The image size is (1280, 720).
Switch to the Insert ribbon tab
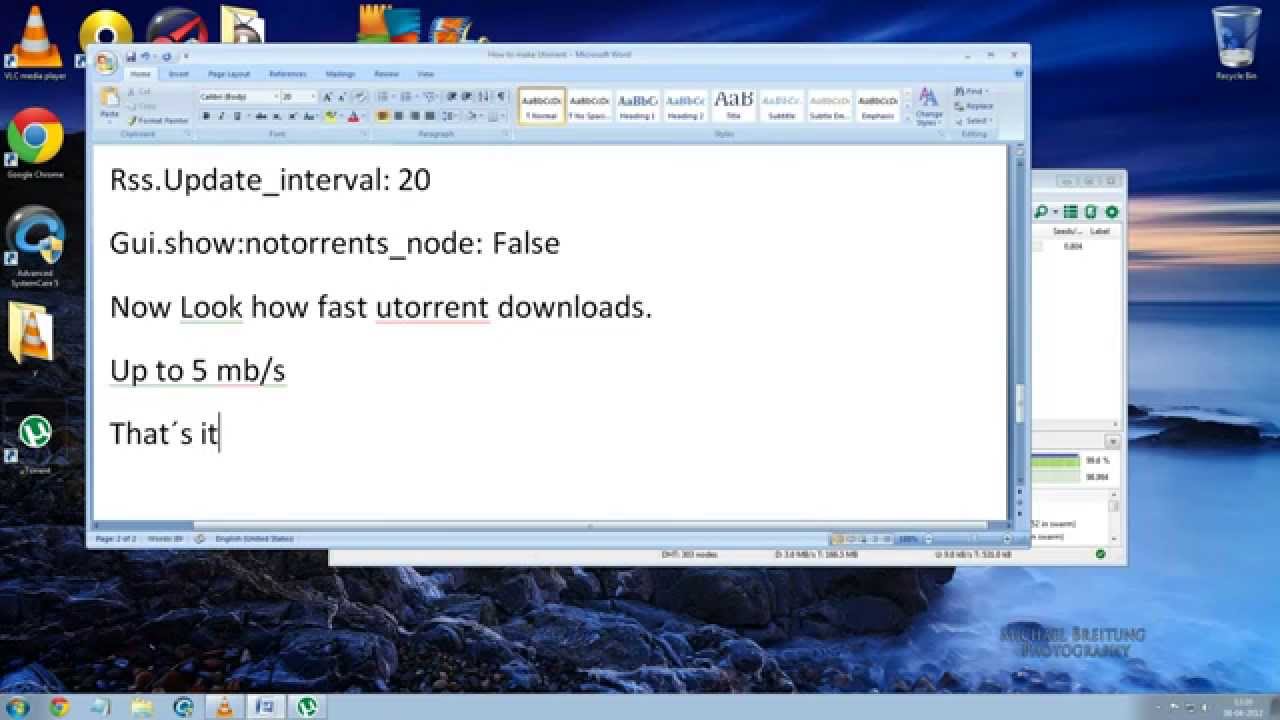(x=178, y=74)
